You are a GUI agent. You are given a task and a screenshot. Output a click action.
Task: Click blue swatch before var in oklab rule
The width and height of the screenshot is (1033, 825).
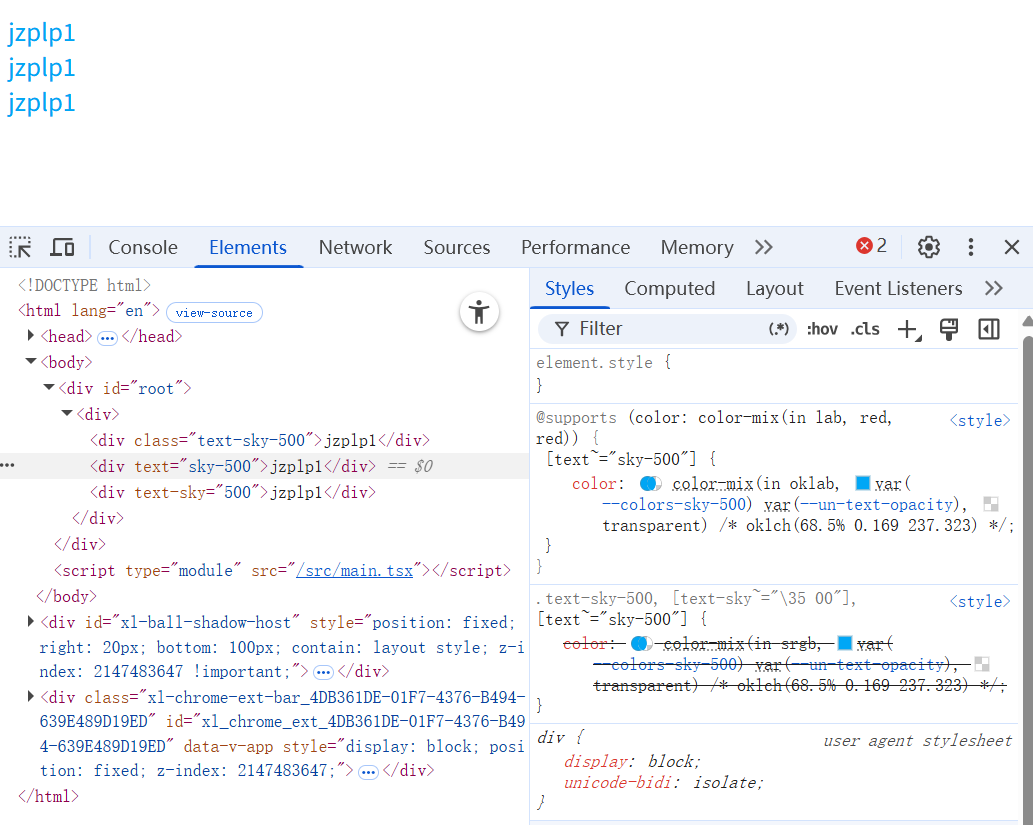862,483
